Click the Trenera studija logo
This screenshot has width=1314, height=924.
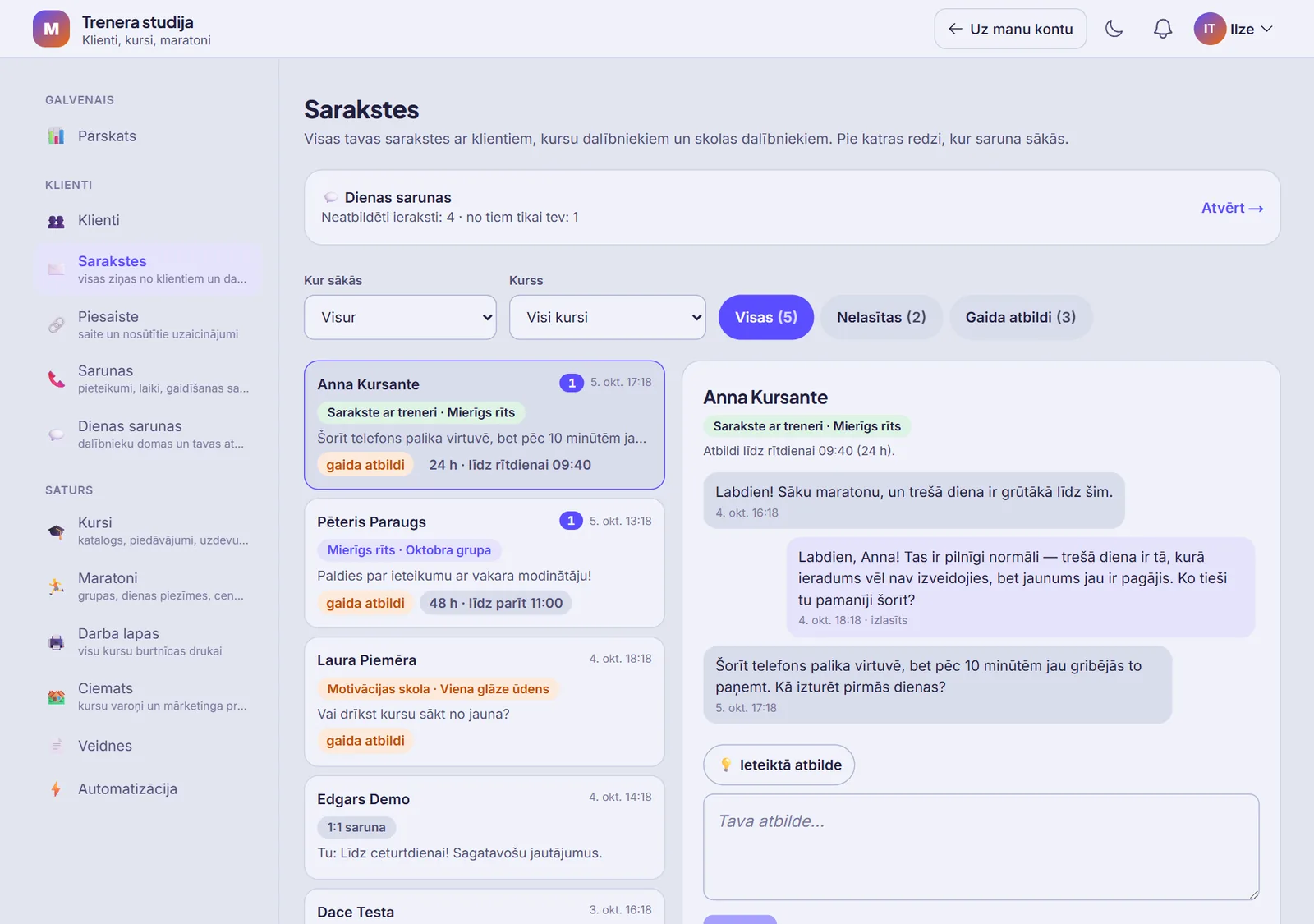point(51,29)
